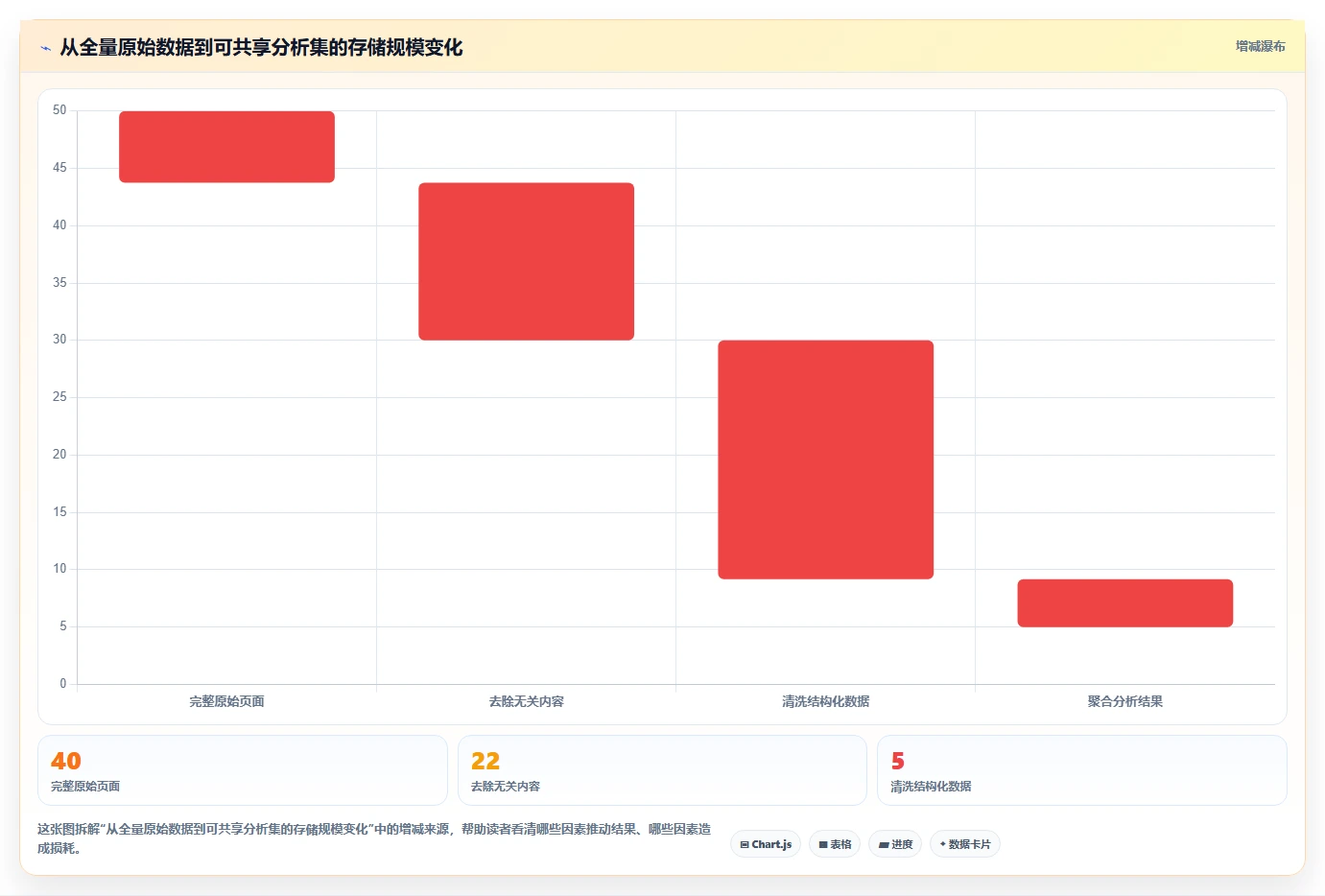The height and width of the screenshot is (896, 1325).
Task: Click the description paragraph below the stat cards
Action: 374,838
